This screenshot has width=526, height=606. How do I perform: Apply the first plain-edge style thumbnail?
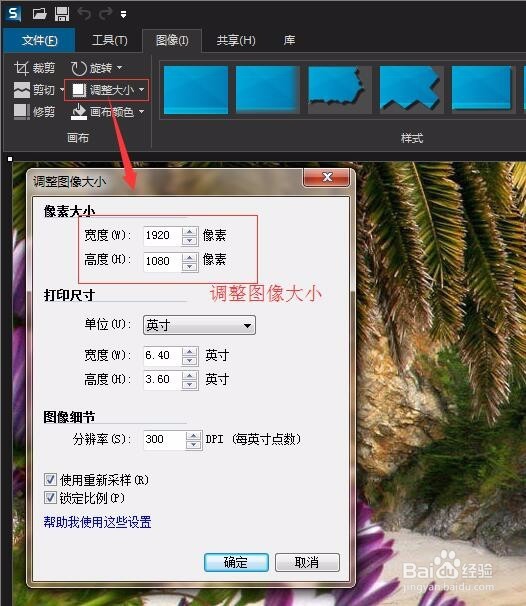pyautogui.click(x=196, y=90)
